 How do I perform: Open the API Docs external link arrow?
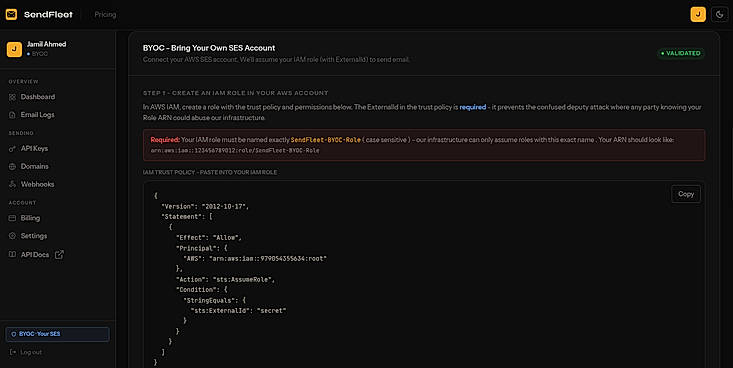[x=59, y=254]
